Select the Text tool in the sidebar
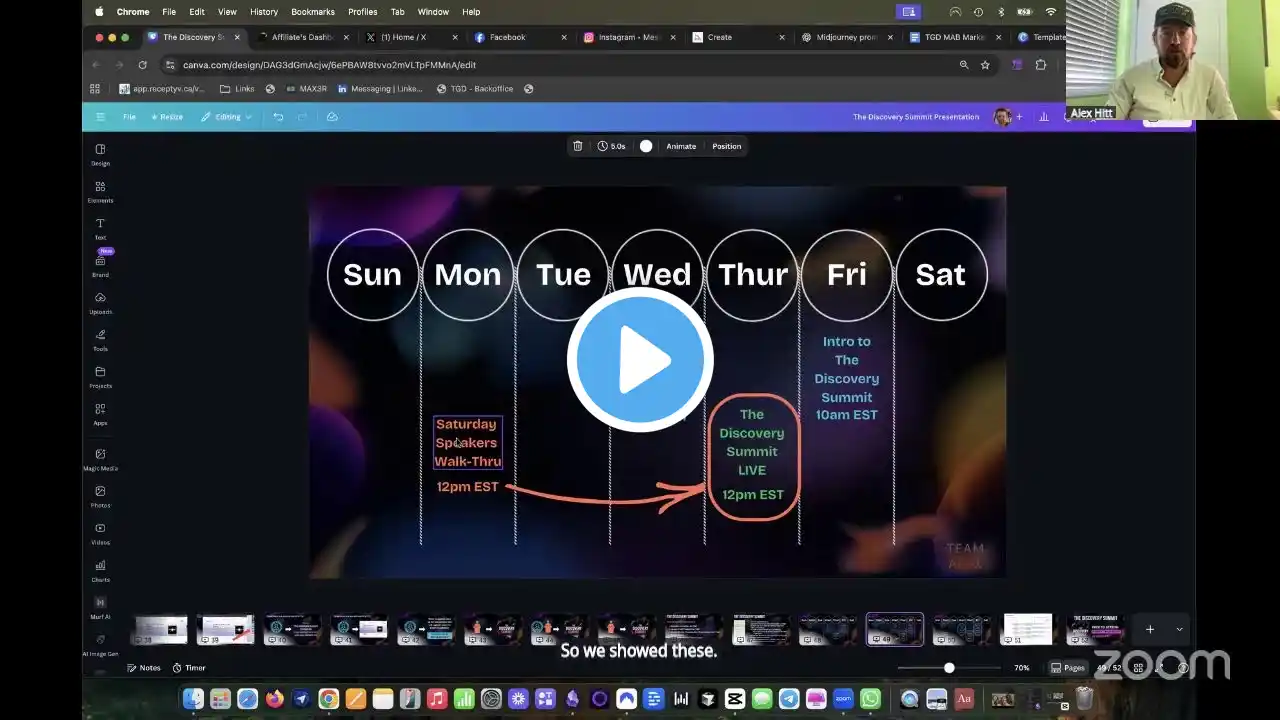1280x720 pixels. pyautogui.click(x=100, y=228)
